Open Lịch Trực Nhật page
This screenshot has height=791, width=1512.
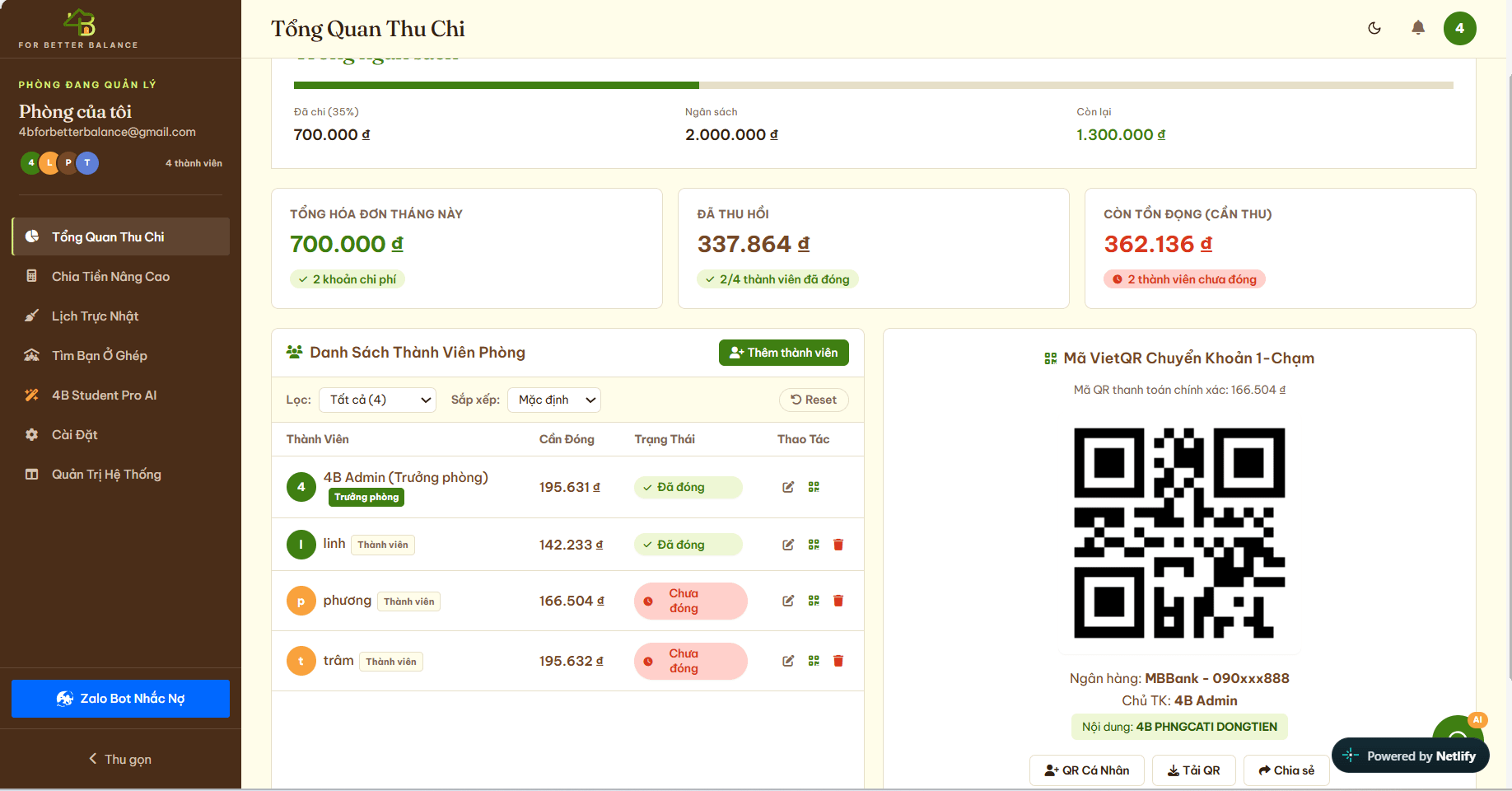pos(120,316)
